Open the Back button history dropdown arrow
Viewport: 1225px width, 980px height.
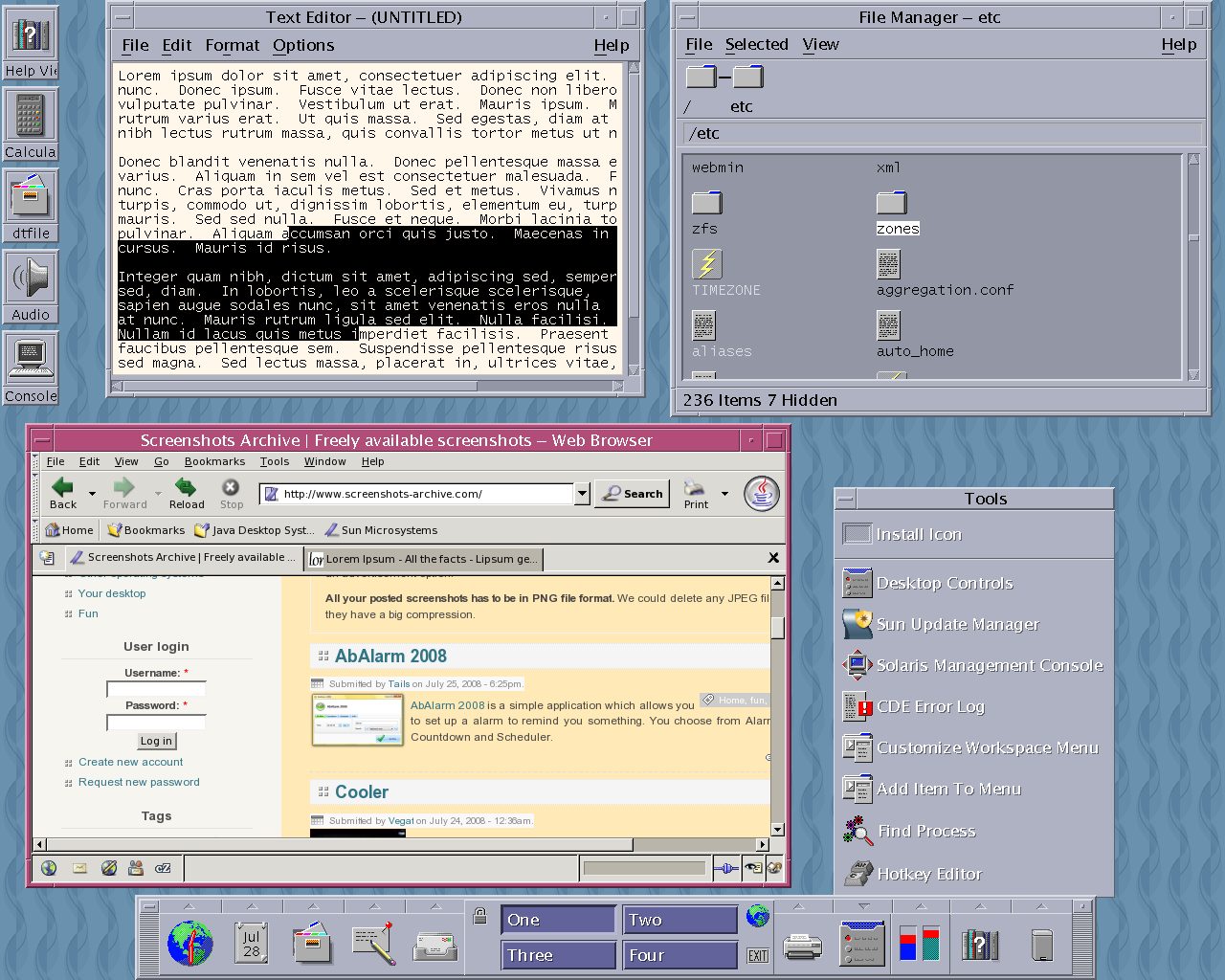click(92, 494)
